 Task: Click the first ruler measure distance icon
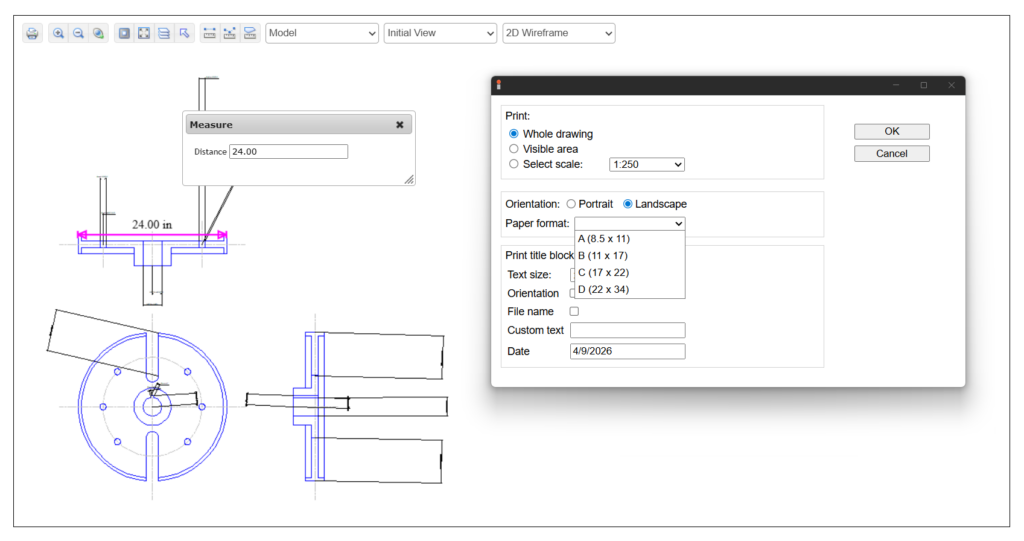coord(210,33)
